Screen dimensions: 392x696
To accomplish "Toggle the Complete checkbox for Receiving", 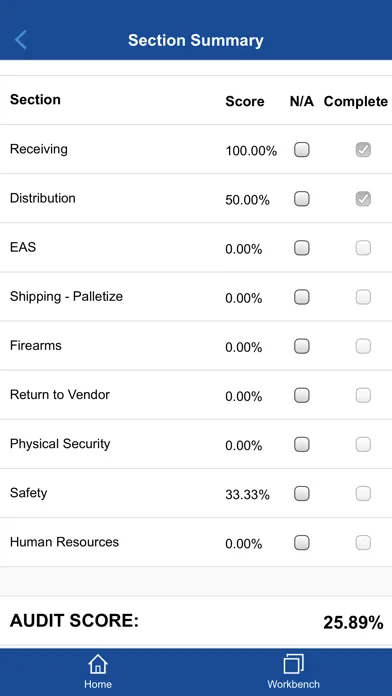I will click(363, 150).
